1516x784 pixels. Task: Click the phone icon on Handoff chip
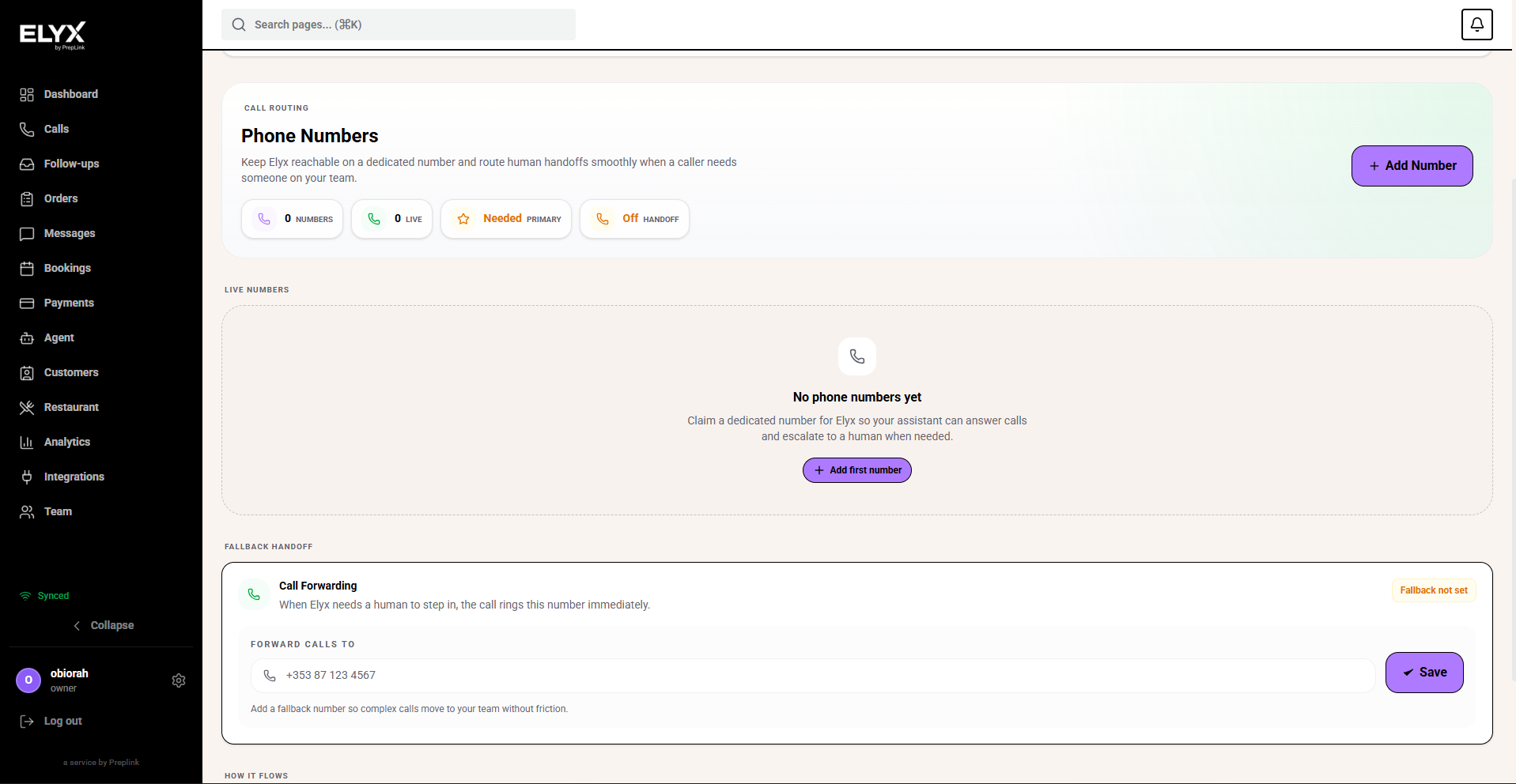(603, 219)
